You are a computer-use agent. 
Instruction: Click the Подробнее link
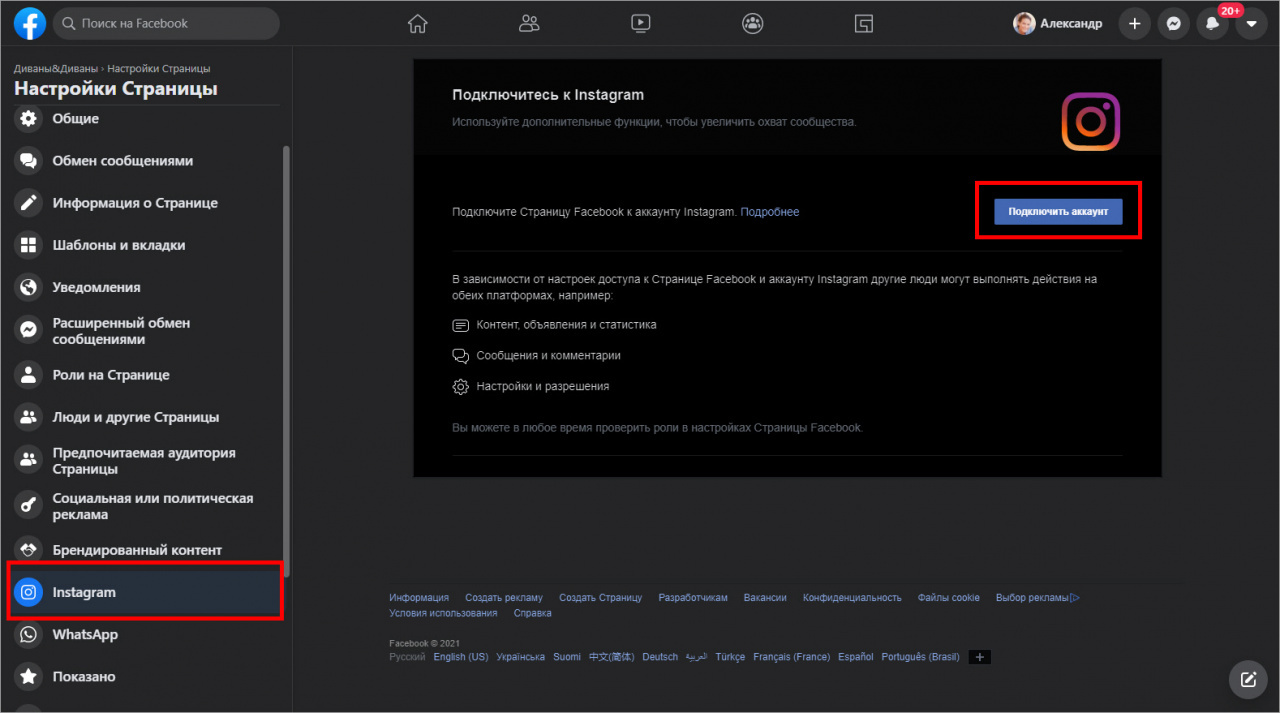770,212
